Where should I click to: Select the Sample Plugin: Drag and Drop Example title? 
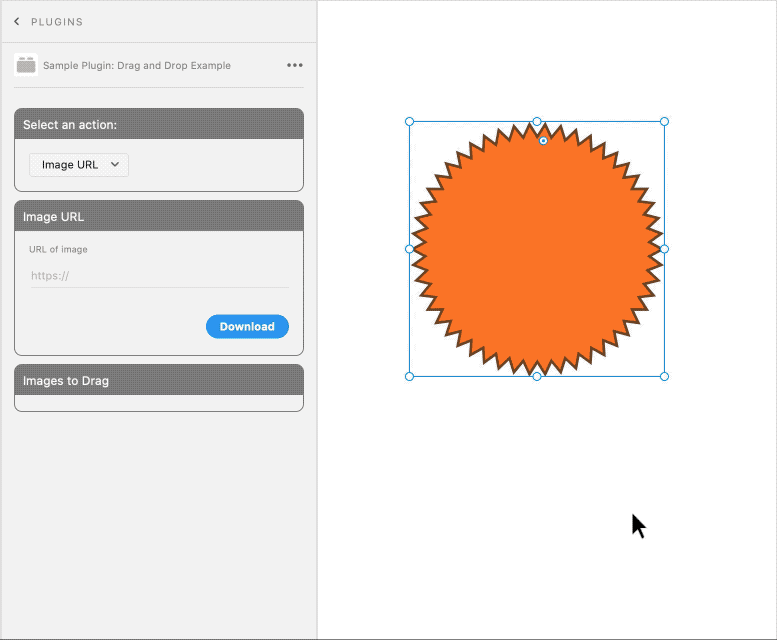tap(137, 65)
